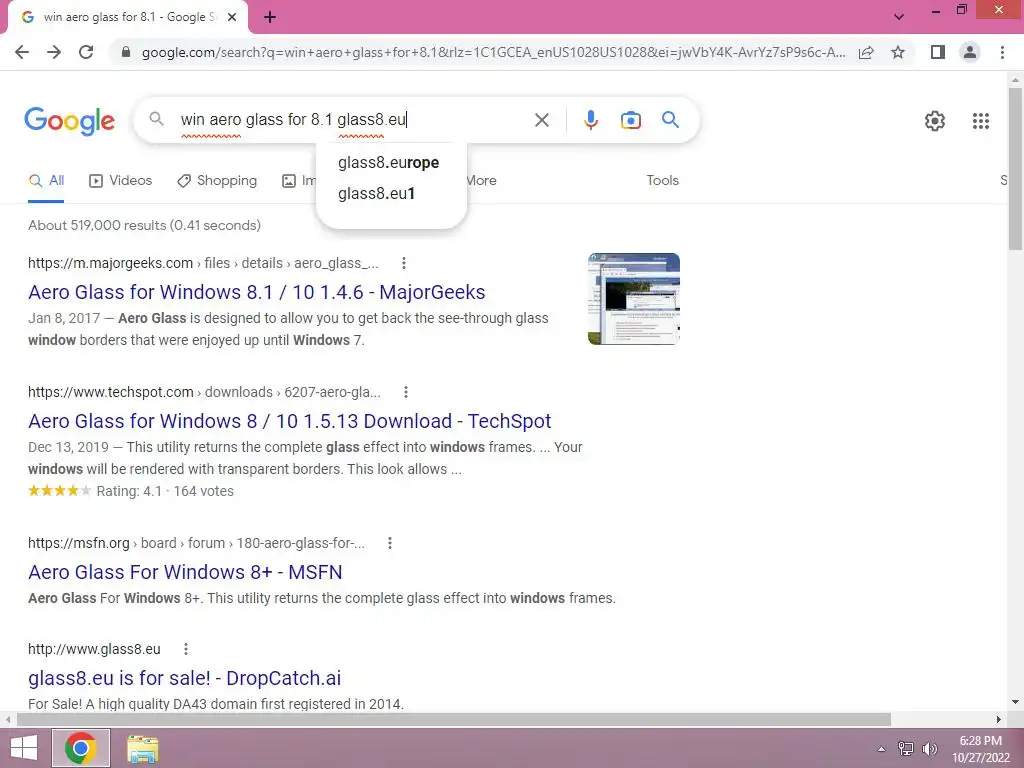1024x768 pixels.
Task: Open the Google apps grid
Action: click(980, 121)
